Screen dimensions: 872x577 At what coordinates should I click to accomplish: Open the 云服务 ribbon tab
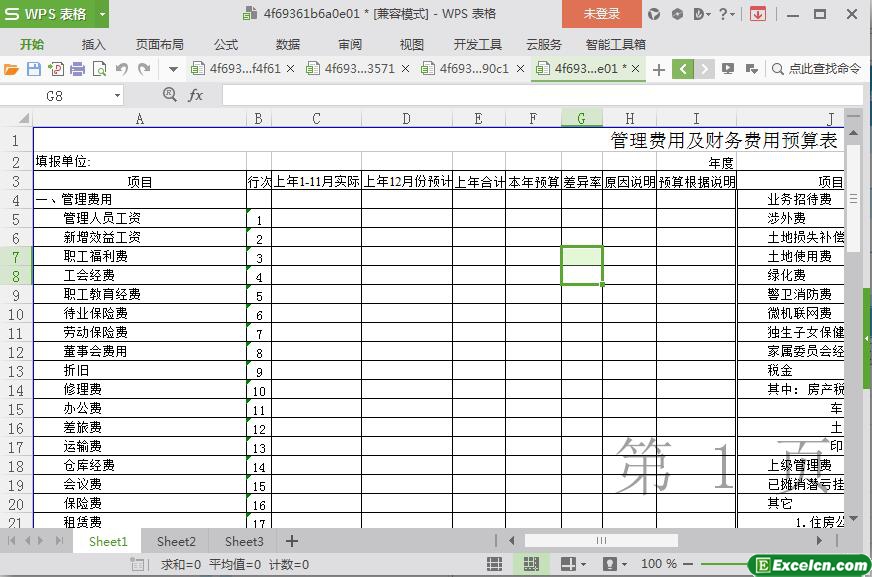pos(543,44)
